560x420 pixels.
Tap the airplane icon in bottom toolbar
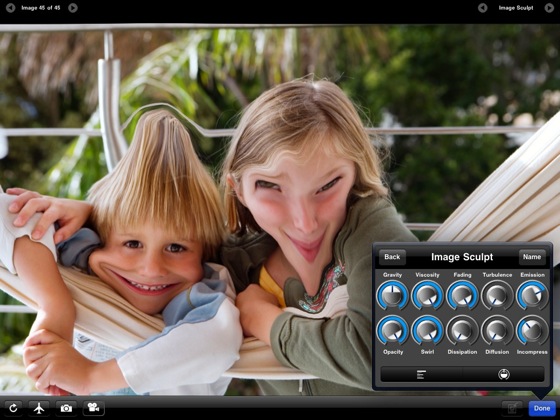click(39, 408)
